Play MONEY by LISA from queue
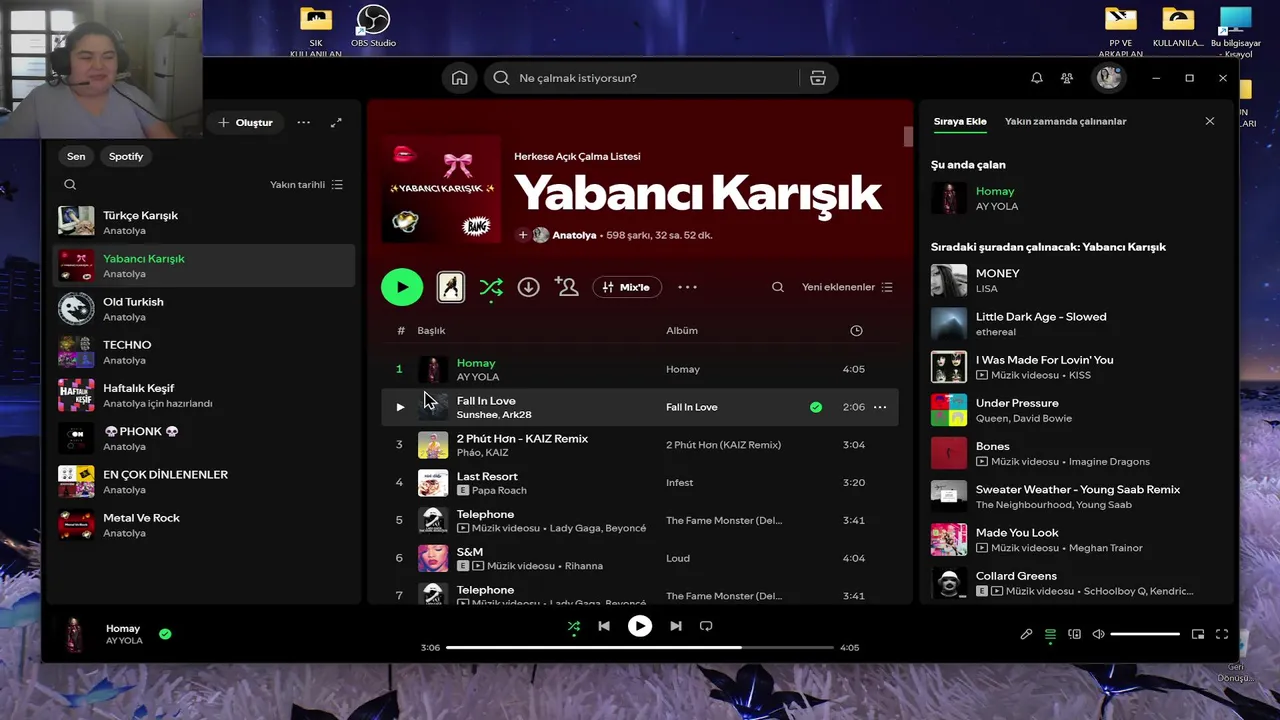 click(x=1077, y=280)
